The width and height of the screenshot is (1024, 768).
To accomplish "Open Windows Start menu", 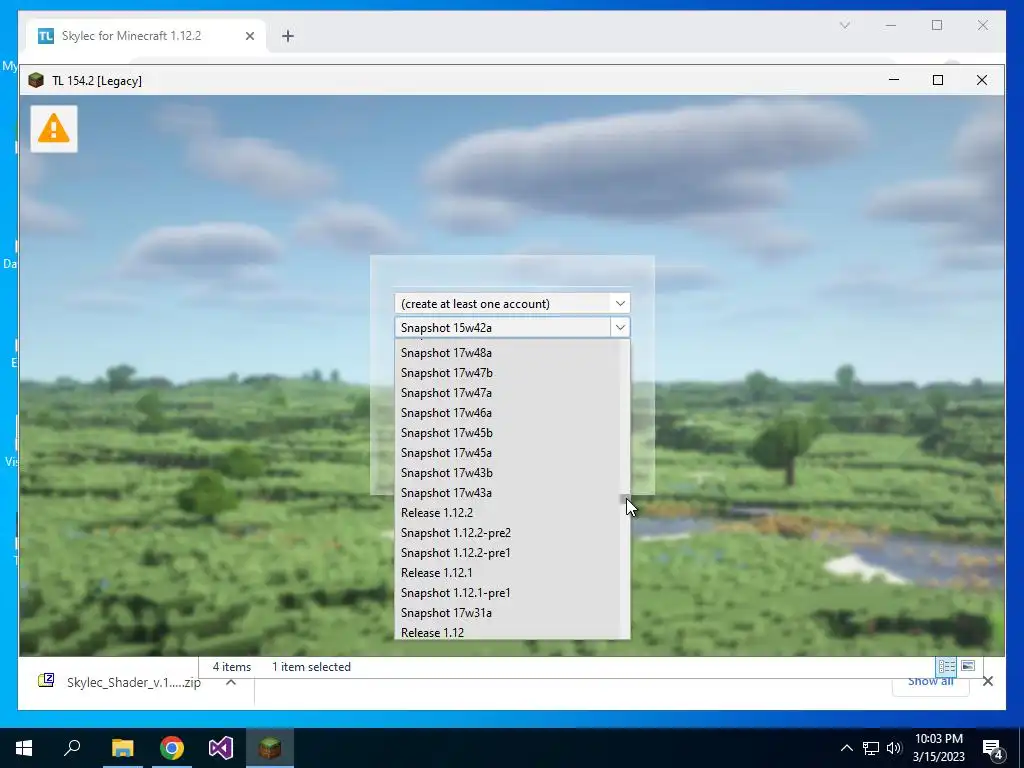I will [x=24, y=748].
